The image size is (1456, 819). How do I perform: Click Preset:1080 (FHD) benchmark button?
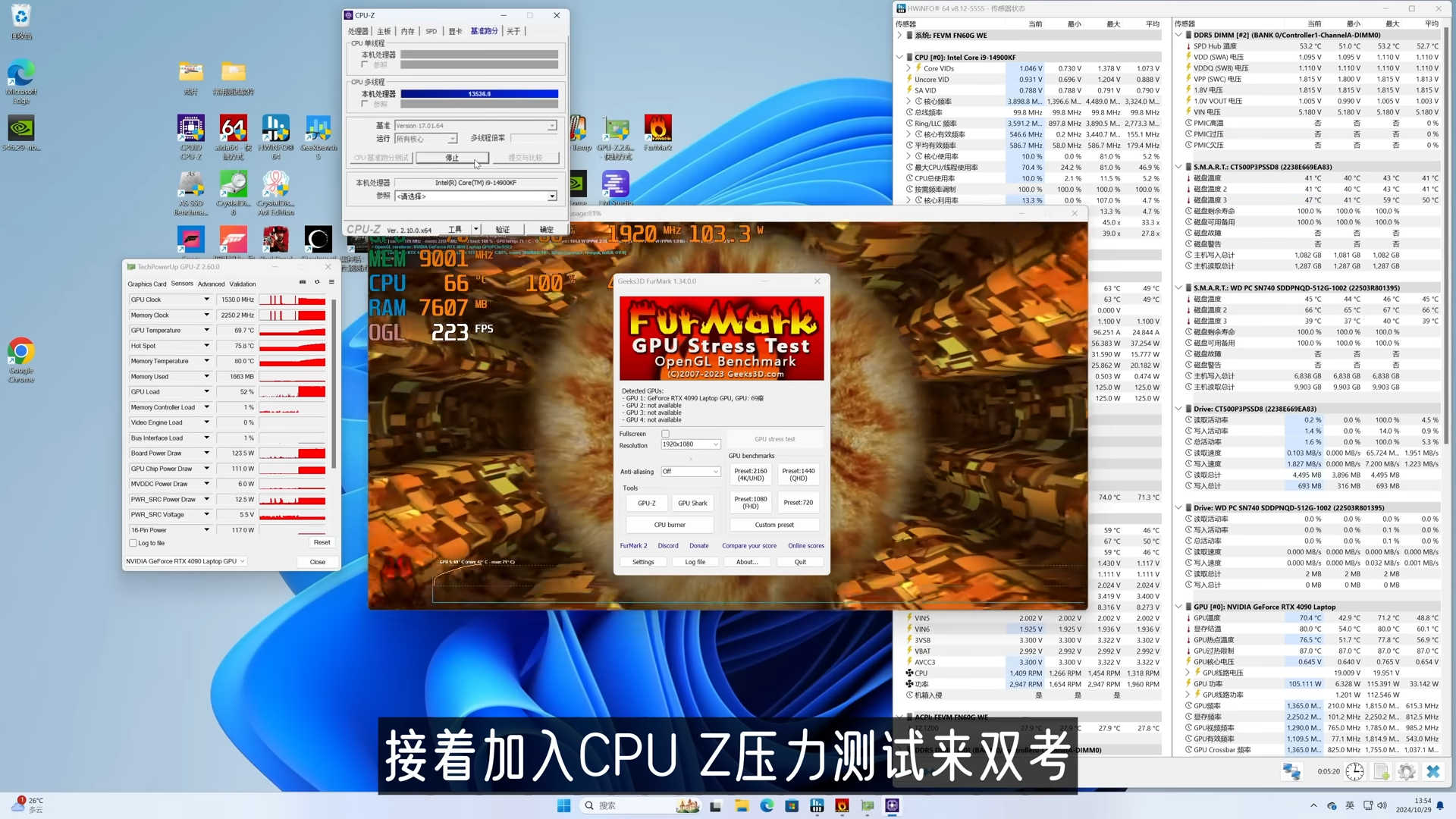[751, 503]
